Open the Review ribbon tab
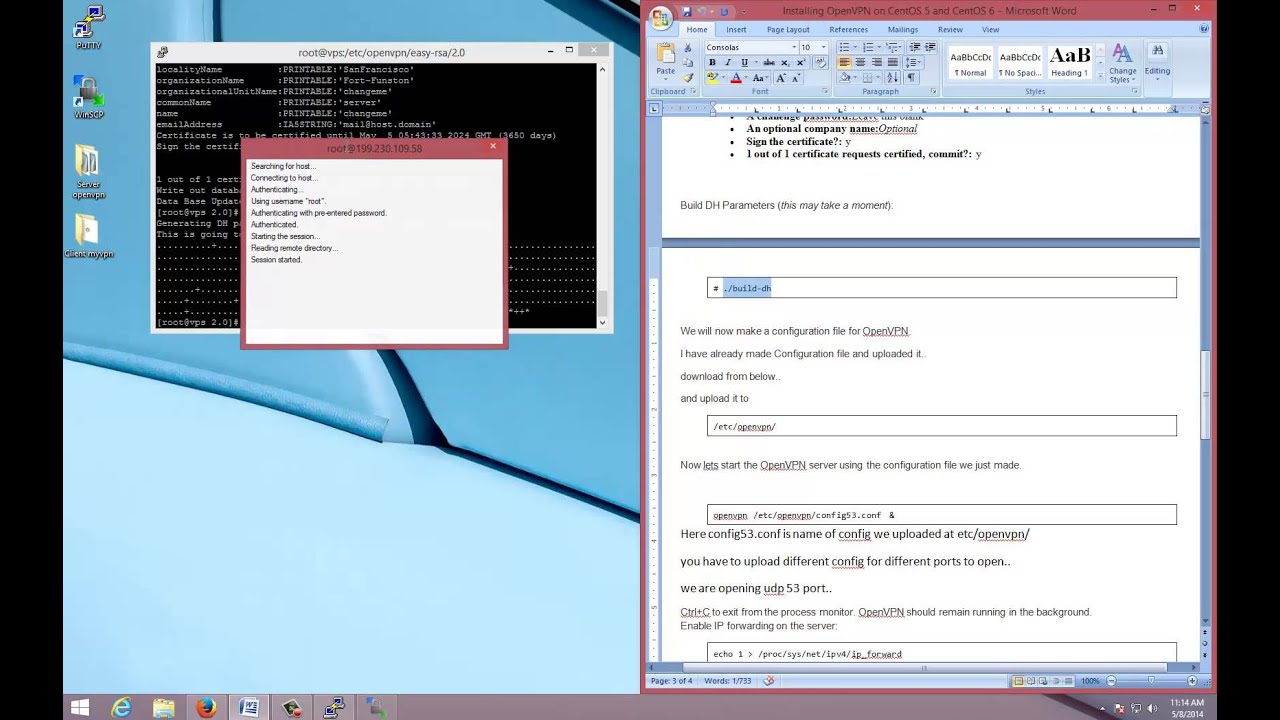1280x720 pixels. [950, 30]
